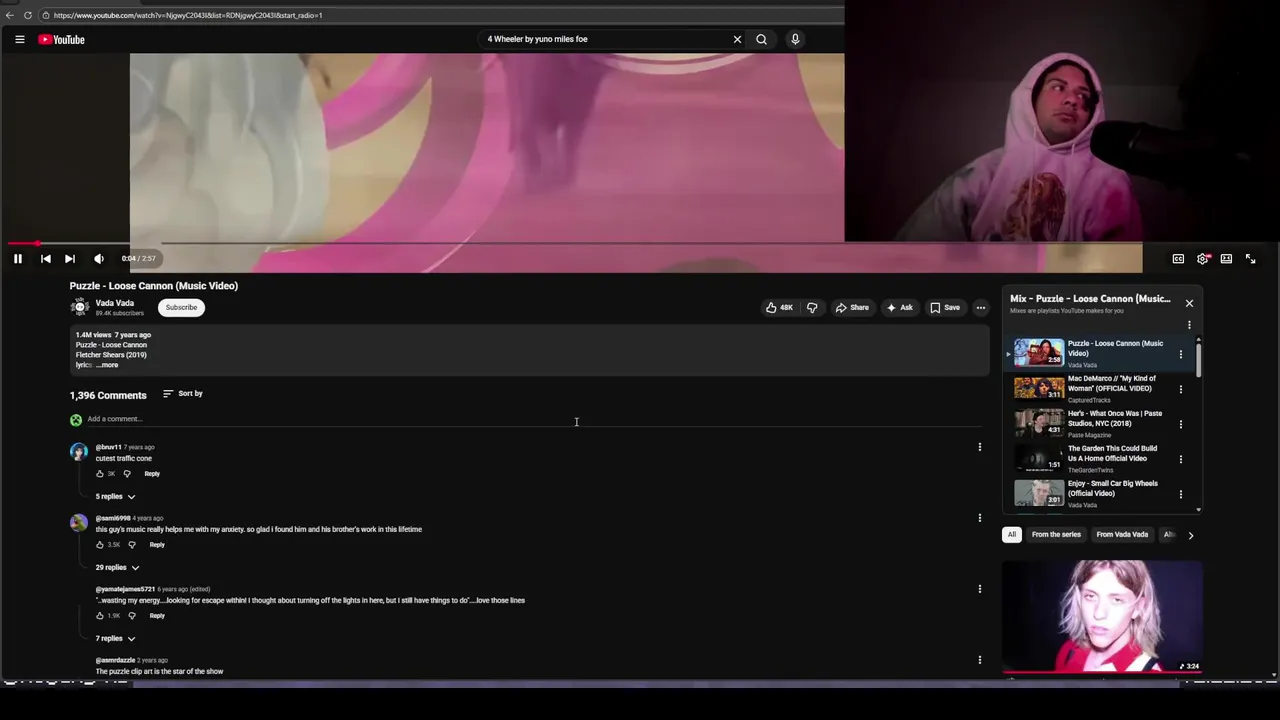Skip to the next video
Screen dimensions: 1280x720
pyautogui.click(x=70, y=259)
